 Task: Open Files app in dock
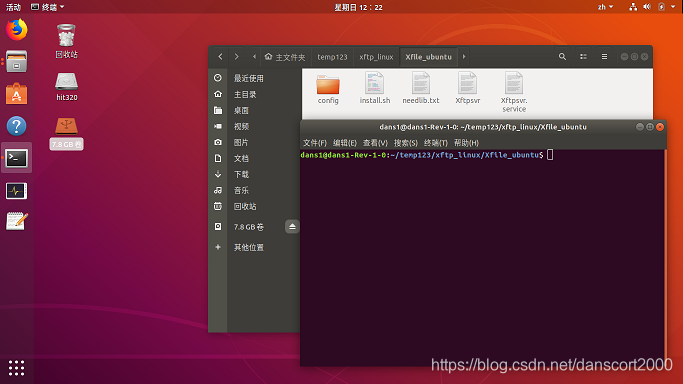point(17,61)
